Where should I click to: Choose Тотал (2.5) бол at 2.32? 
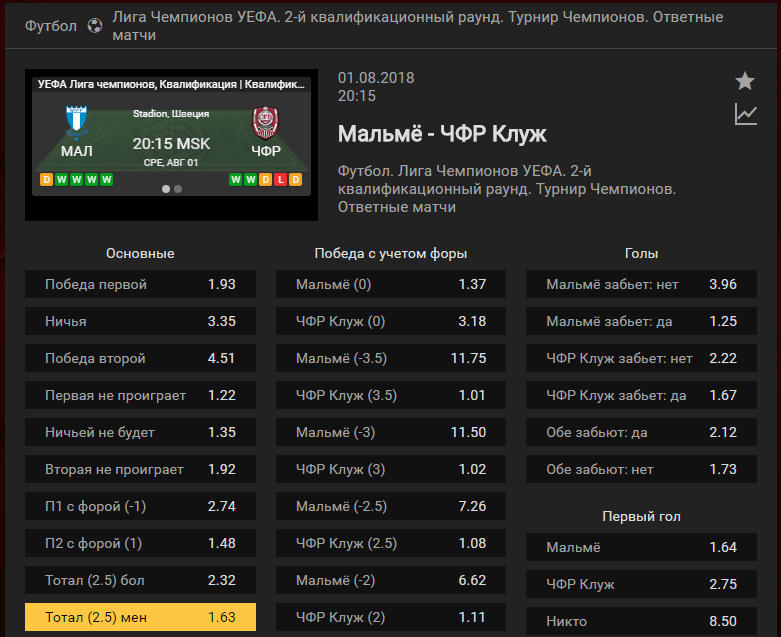140,580
